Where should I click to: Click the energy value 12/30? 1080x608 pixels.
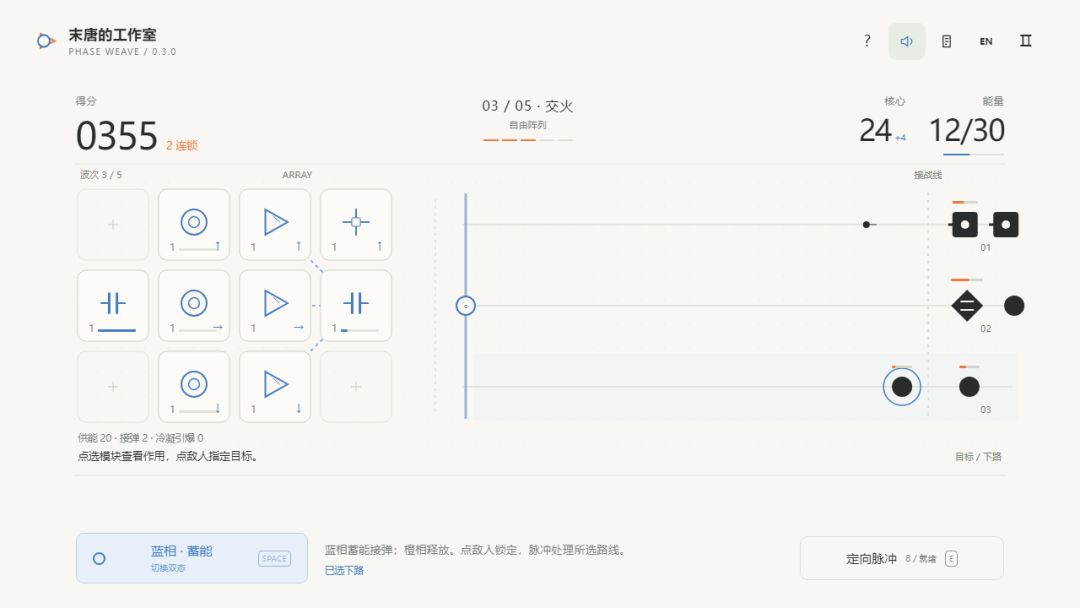pyautogui.click(x=966, y=130)
